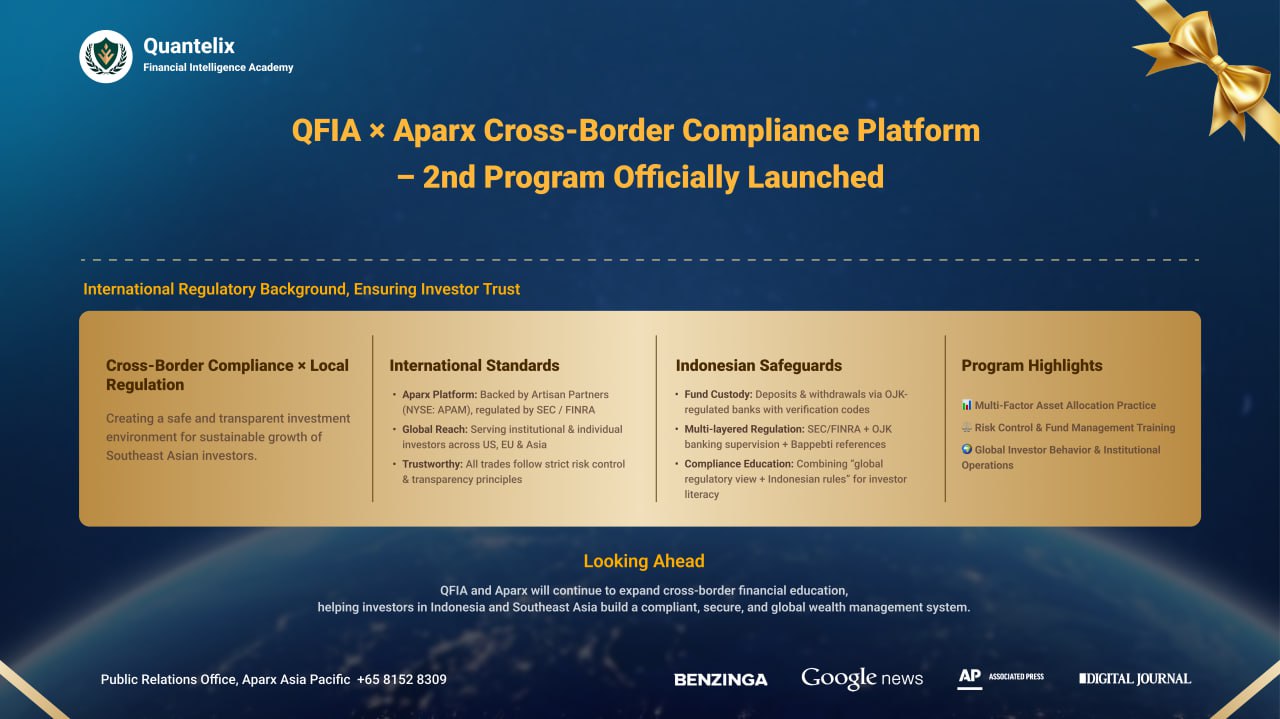Click the Quantelix shield logo emblem
1280x719 pixels.
(x=106, y=56)
